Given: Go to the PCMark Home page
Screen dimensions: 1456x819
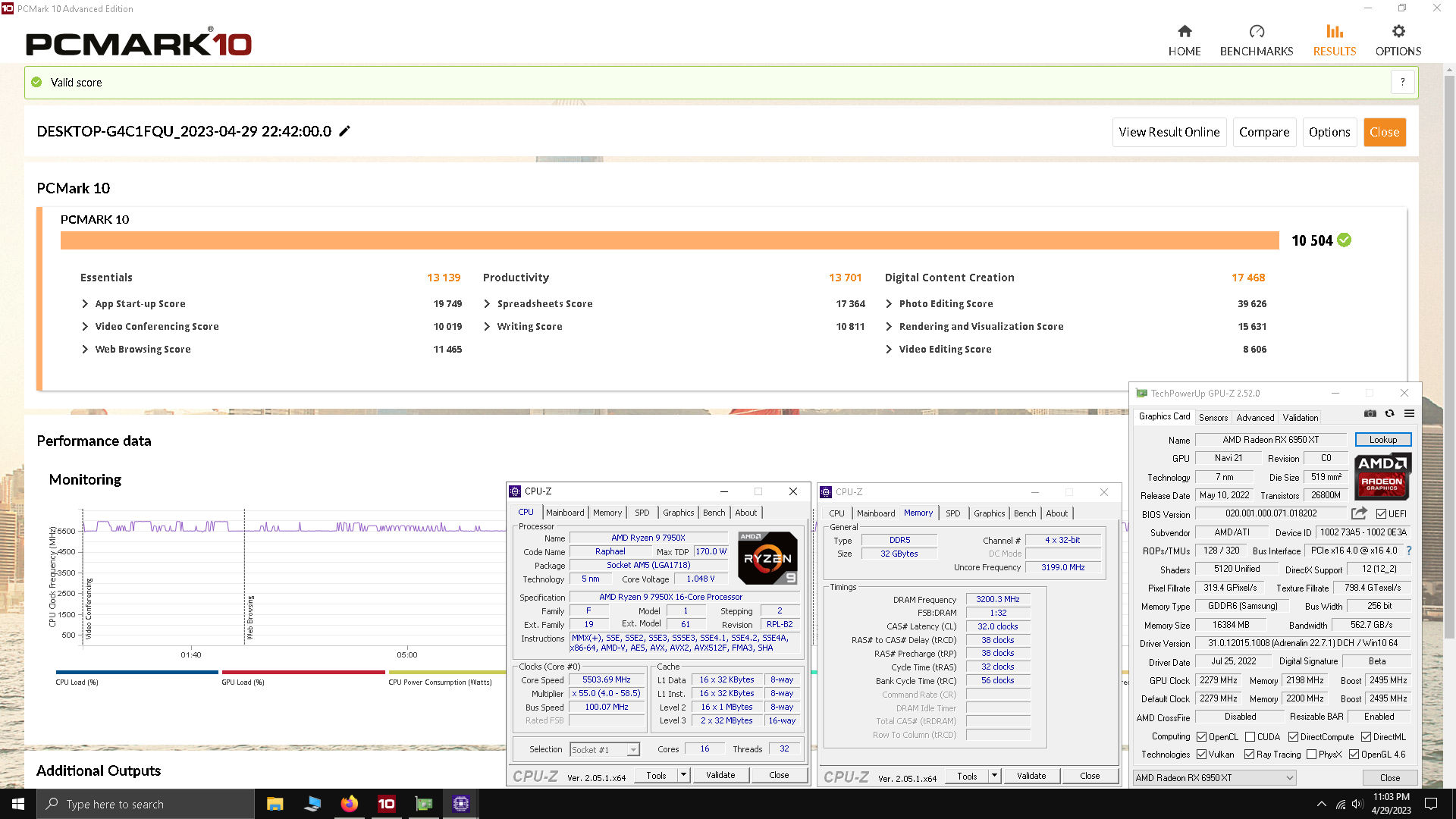Looking at the screenshot, I should [1184, 40].
